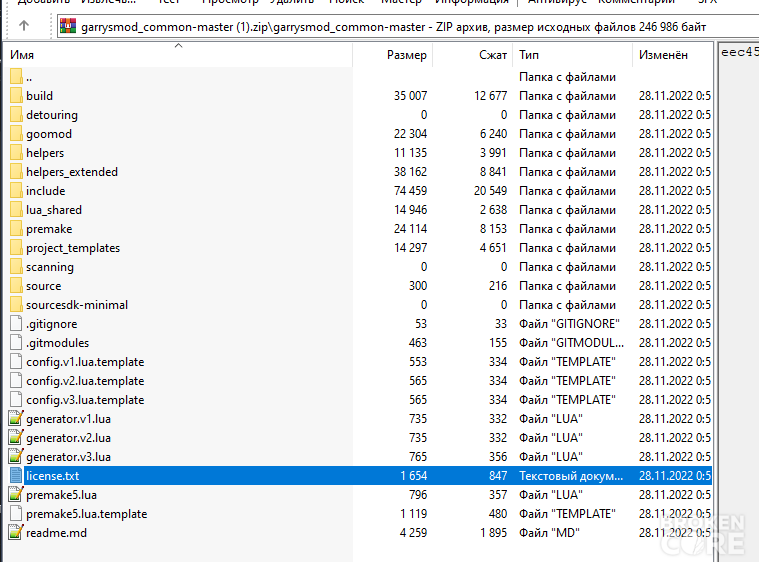Sort list by Имя column header

coord(178,55)
